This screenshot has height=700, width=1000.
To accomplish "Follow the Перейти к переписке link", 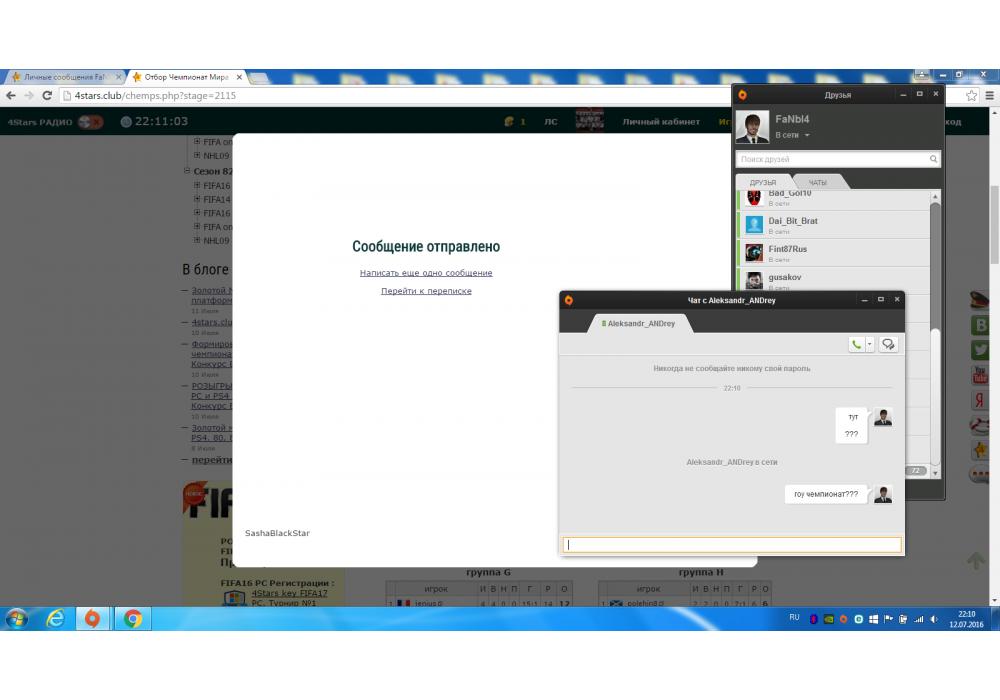I will pyautogui.click(x=426, y=291).
